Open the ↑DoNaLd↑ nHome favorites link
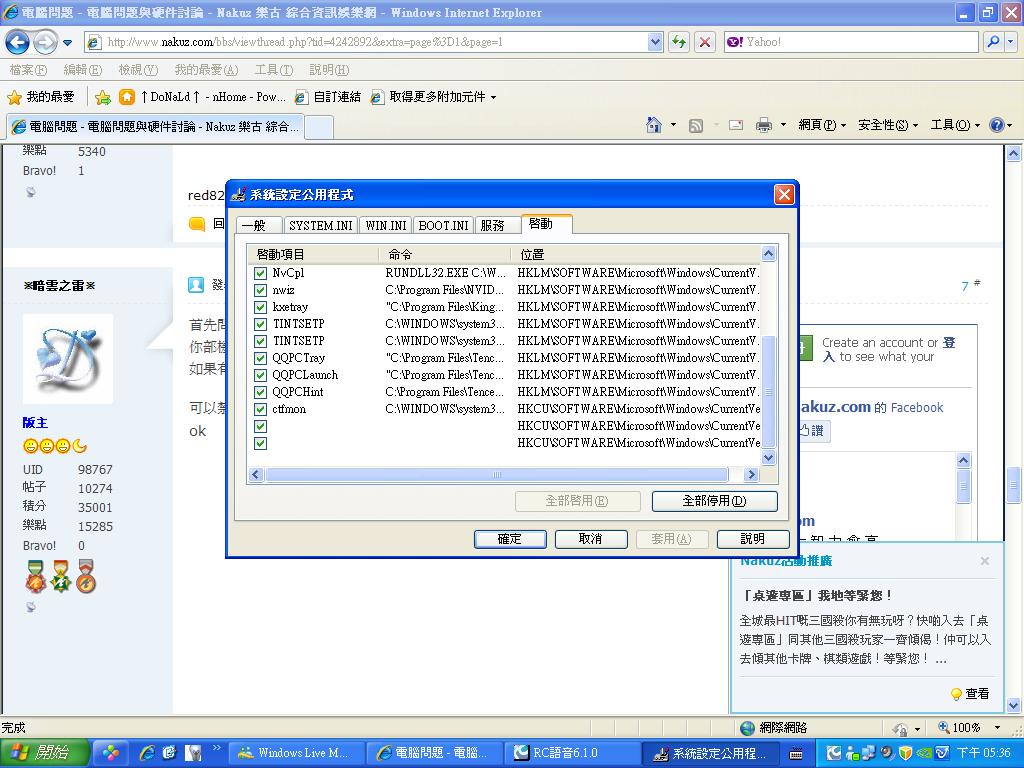Screen dimensions: 1024x768 (203, 97)
